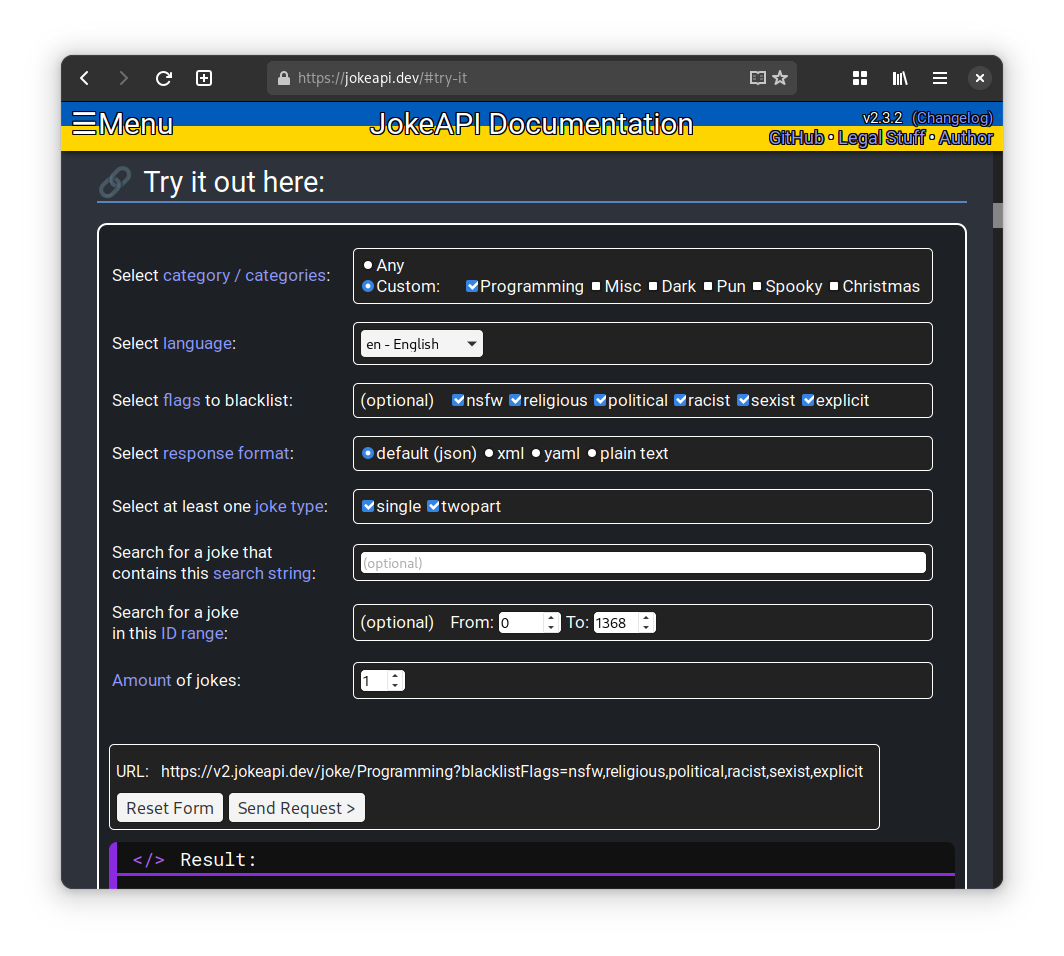Screen dimensions: 1064x956
Task: Open the Author link
Action: click(x=966, y=138)
